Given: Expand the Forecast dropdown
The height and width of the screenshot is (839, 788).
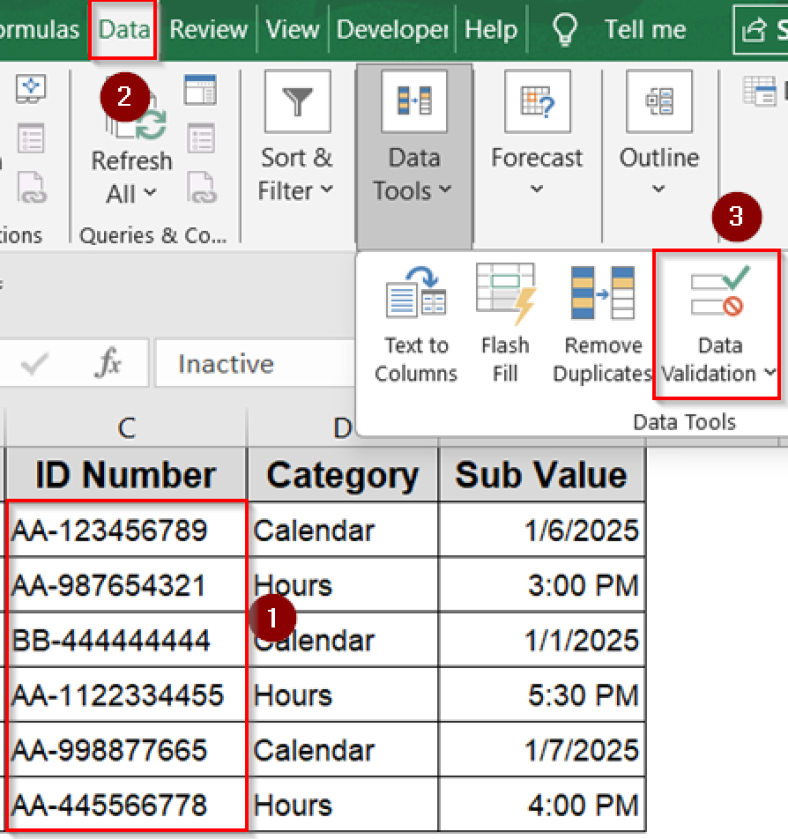Looking at the screenshot, I should pyautogui.click(x=536, y=190).
